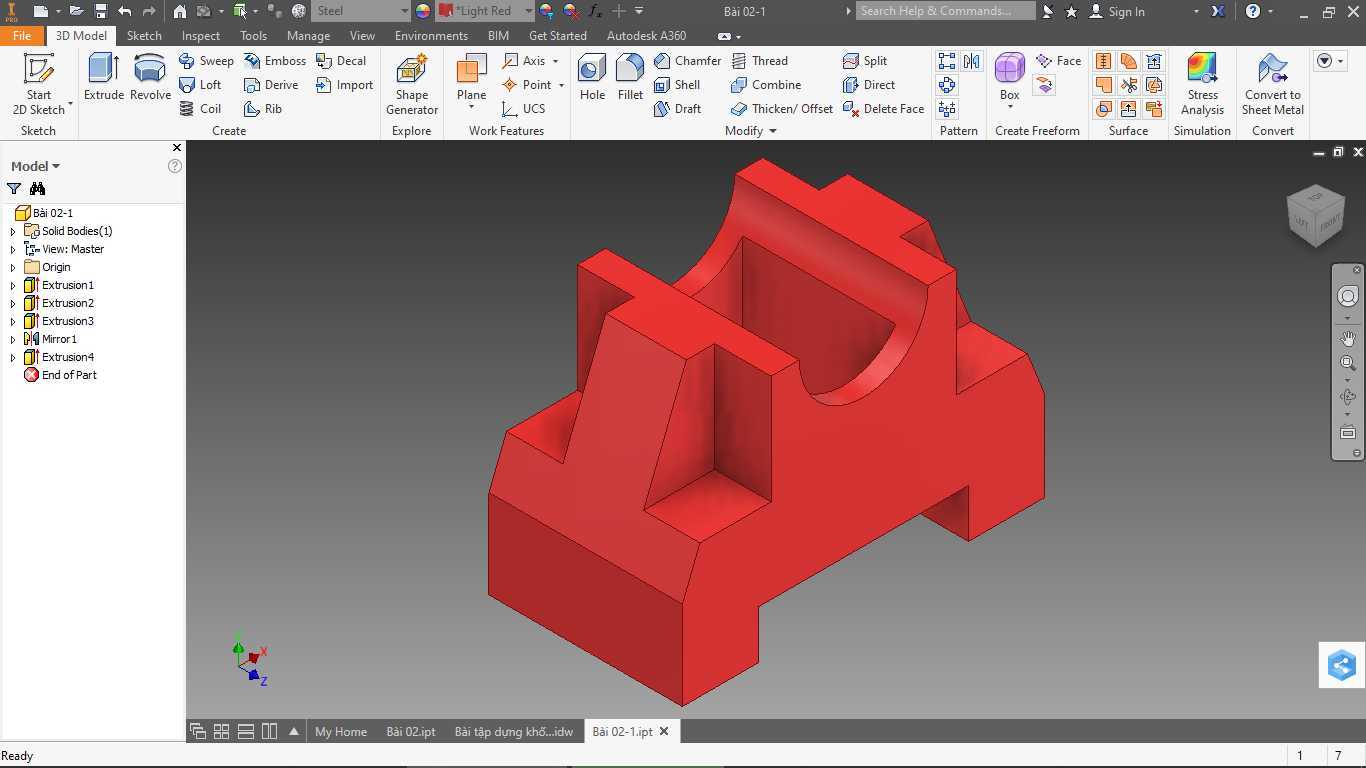This screenshot has height=768, width=1366.
Task: Click the browser filter icon
Action: pyautogui.click(x=14, y=189)
